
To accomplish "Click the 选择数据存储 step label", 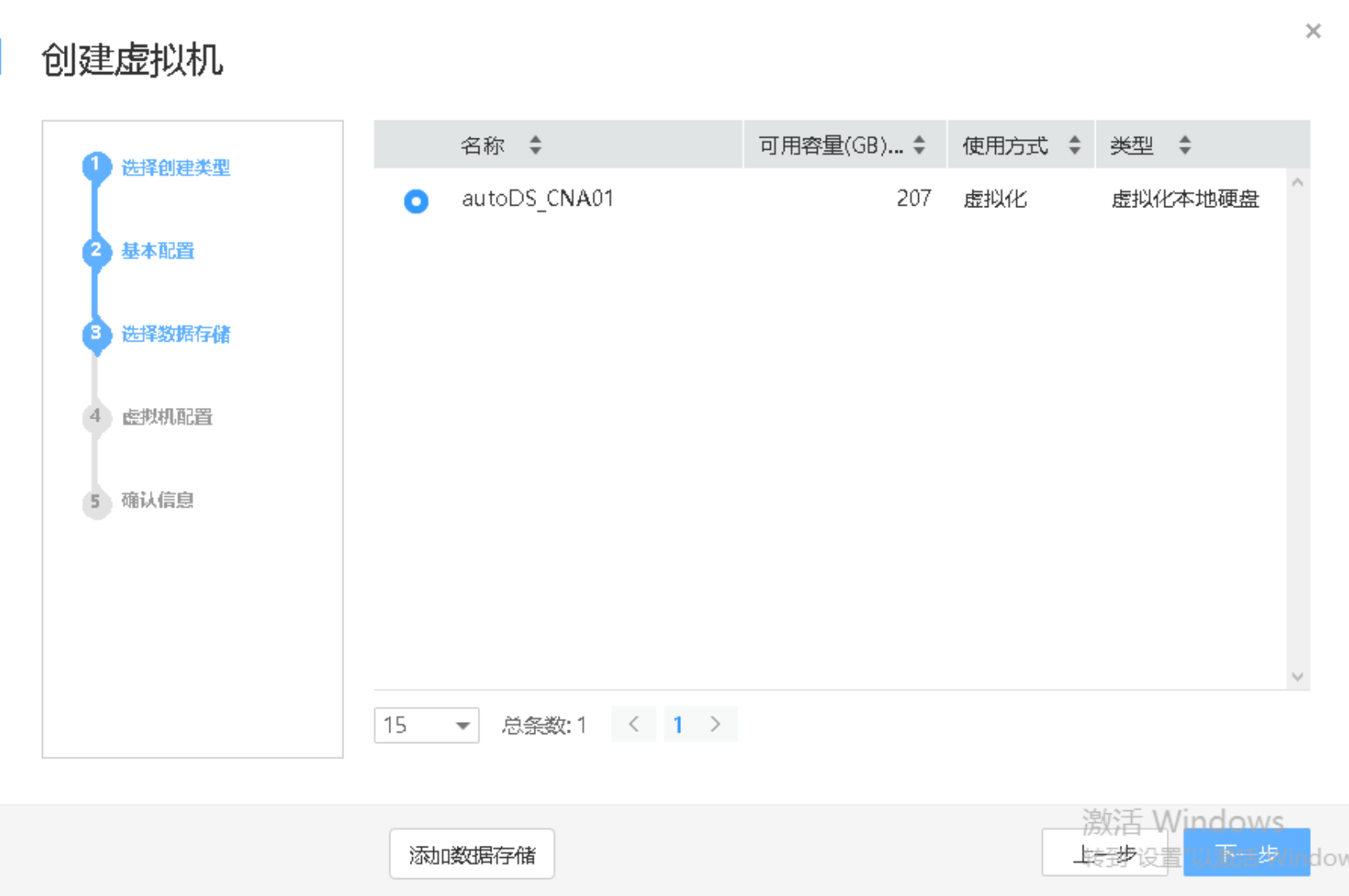I will (175, 335).
